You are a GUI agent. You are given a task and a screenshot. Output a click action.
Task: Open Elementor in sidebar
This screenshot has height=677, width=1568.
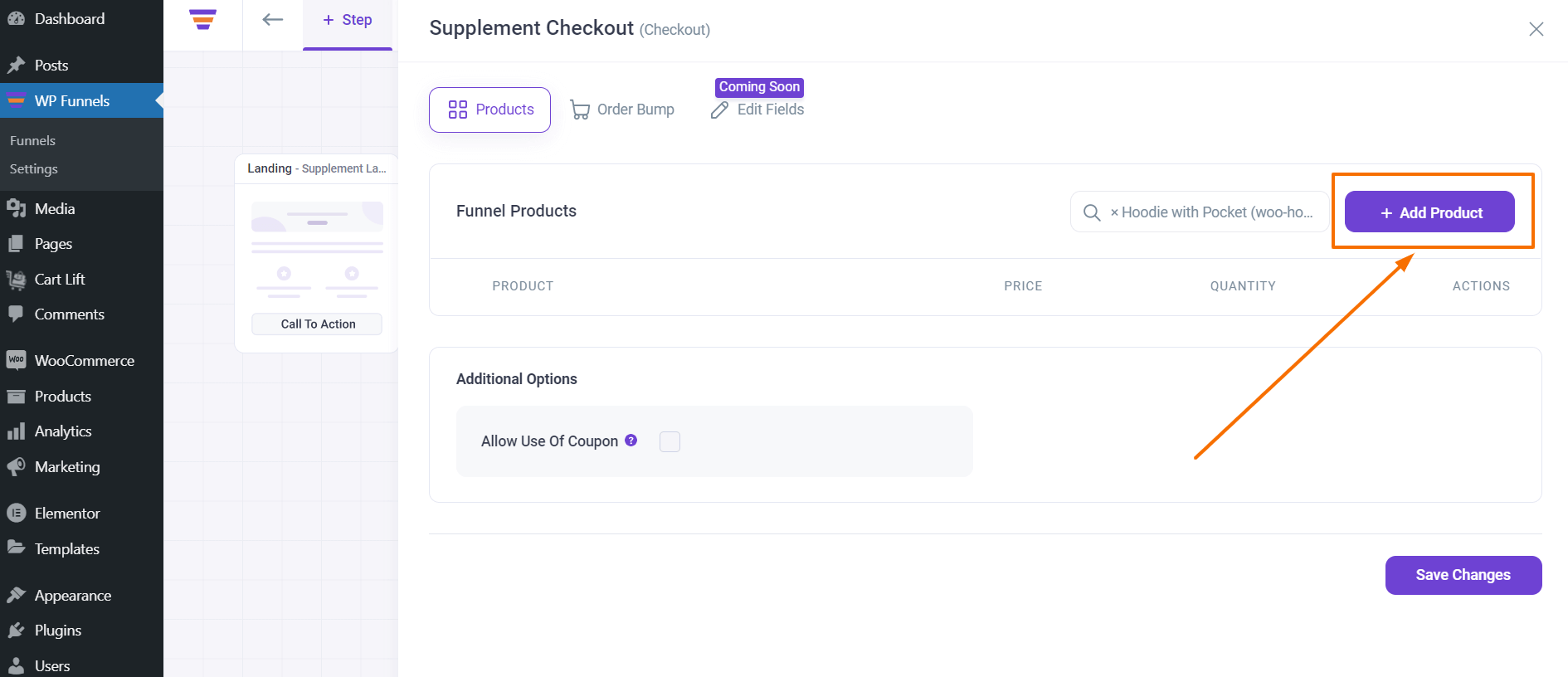67,513
